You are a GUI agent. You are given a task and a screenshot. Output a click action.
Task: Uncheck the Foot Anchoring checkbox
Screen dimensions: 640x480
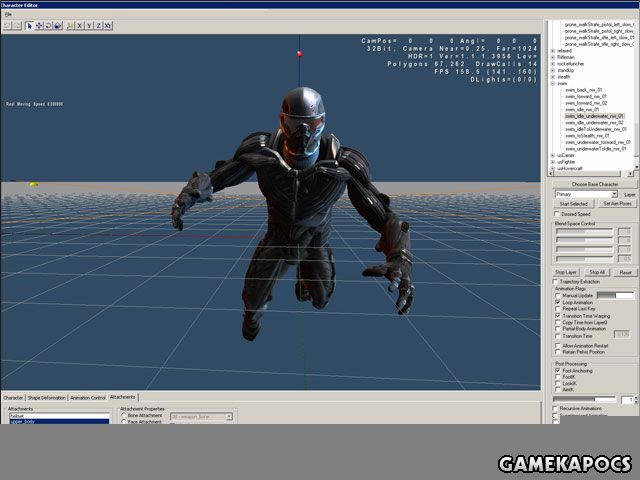coord(558,371)
